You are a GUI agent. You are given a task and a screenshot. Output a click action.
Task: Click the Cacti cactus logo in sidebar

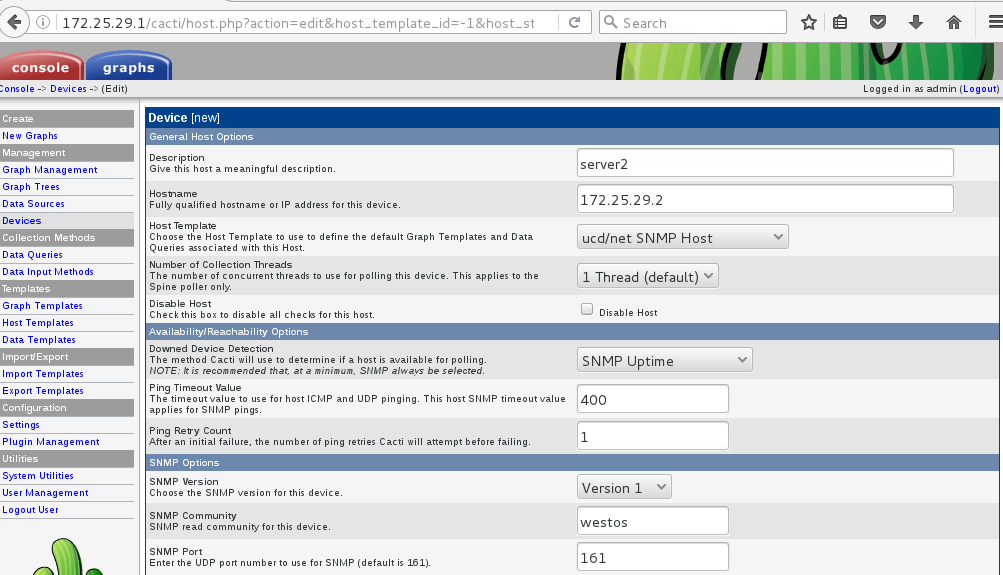tap(68, 556)
